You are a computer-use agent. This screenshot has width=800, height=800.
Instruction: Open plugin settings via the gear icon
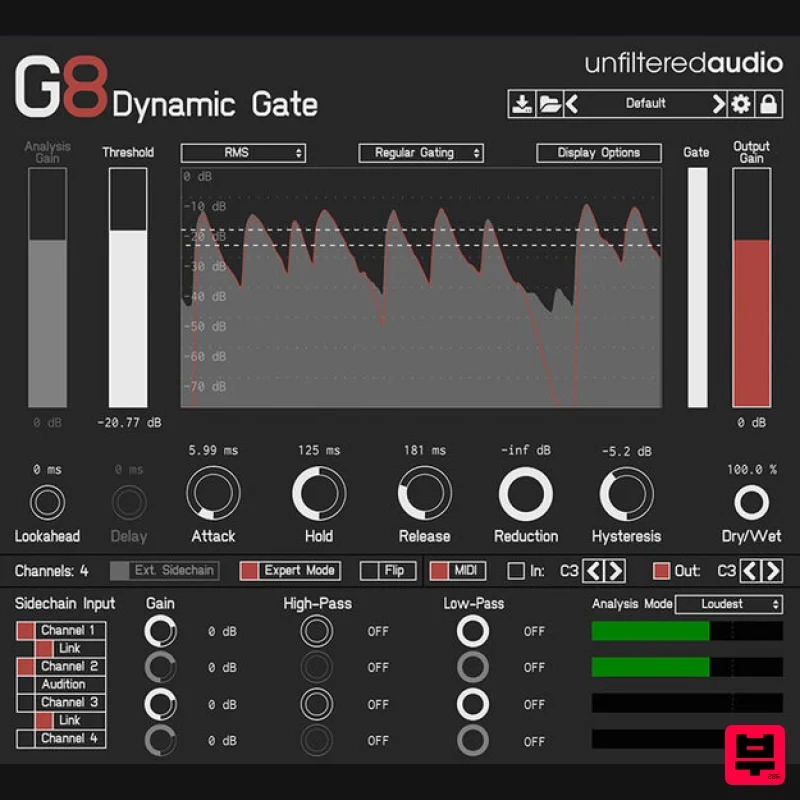point(742,103)
